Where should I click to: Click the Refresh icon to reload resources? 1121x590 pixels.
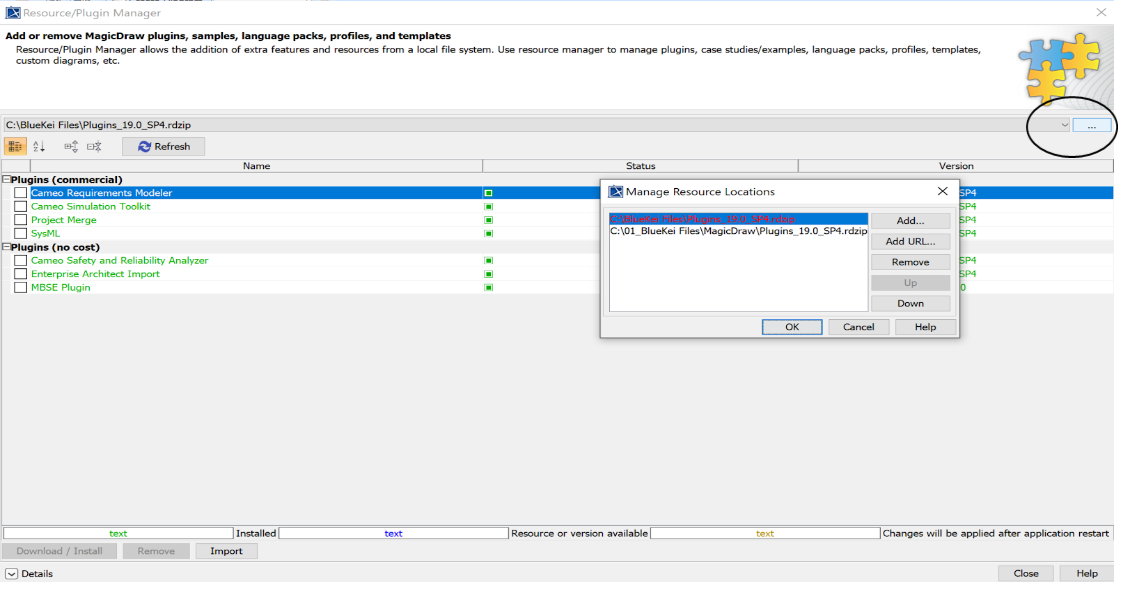(146, 146)
